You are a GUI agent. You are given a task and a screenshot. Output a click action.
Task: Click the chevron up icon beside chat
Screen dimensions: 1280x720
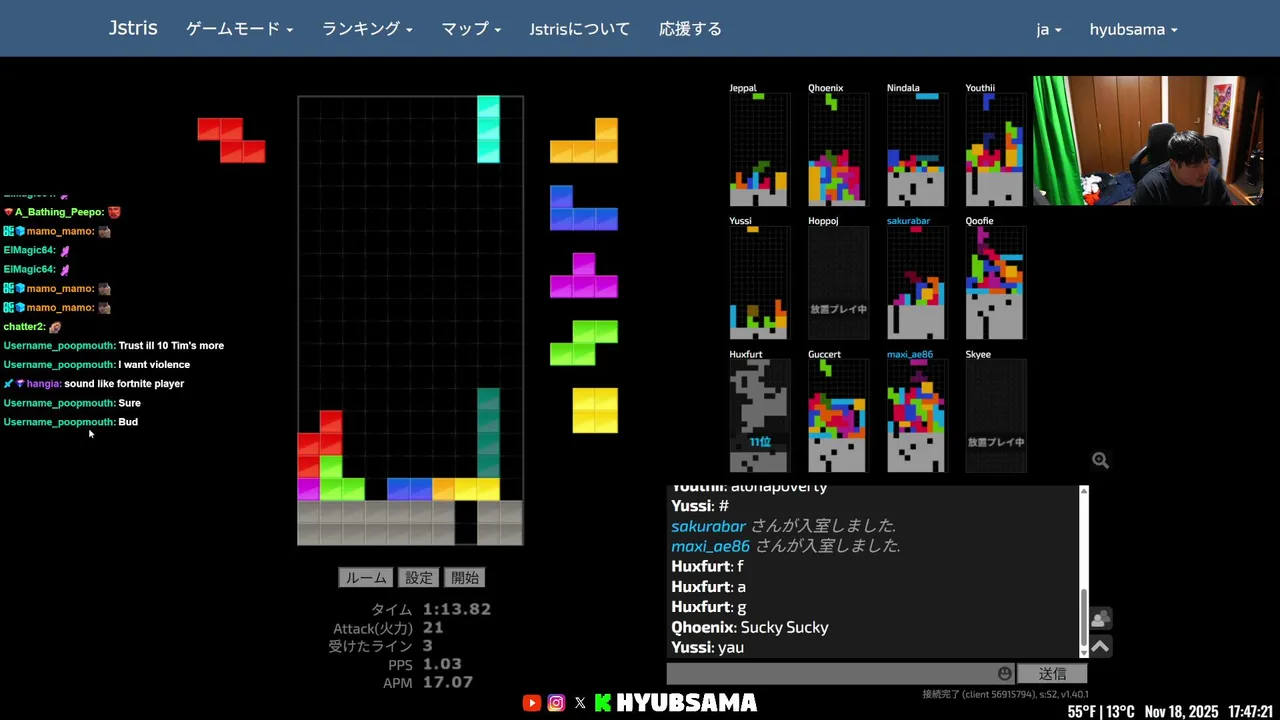coord(1100,647)
